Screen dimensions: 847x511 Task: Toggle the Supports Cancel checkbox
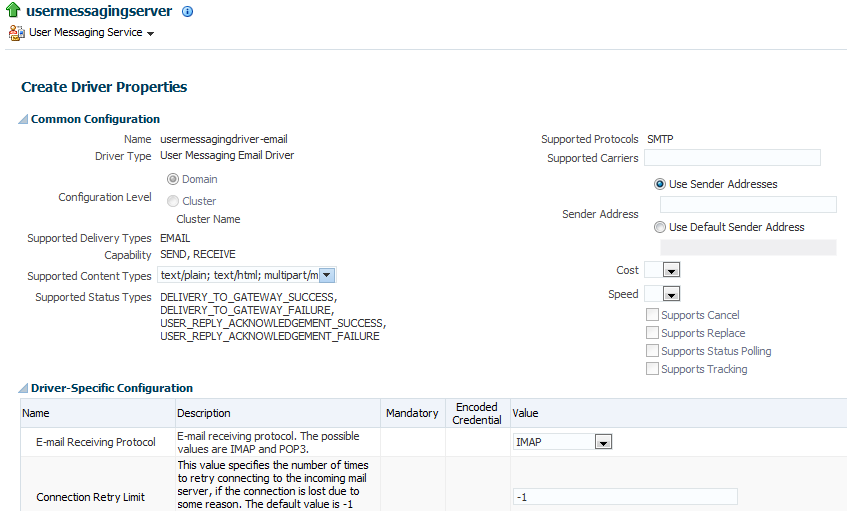coord(652,315)
